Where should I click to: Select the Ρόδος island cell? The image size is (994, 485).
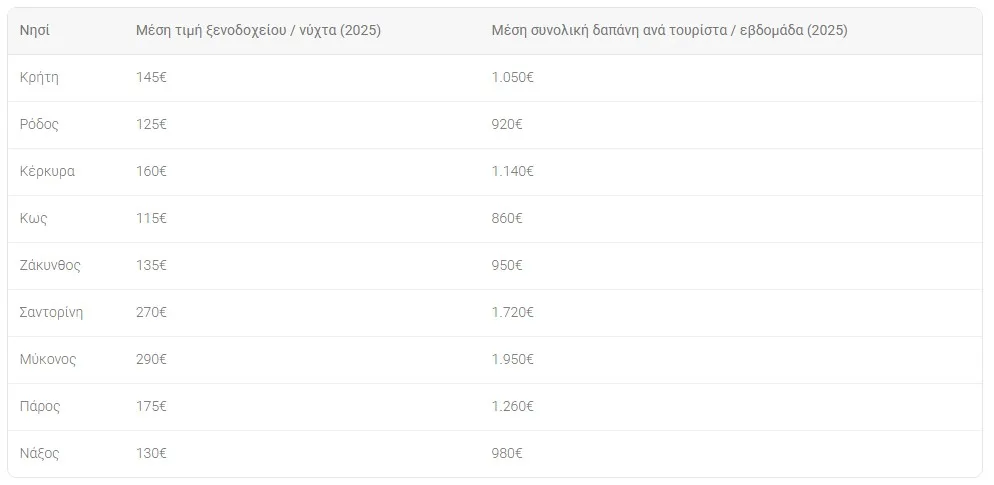pyautogui.click(x=39, y=124)
